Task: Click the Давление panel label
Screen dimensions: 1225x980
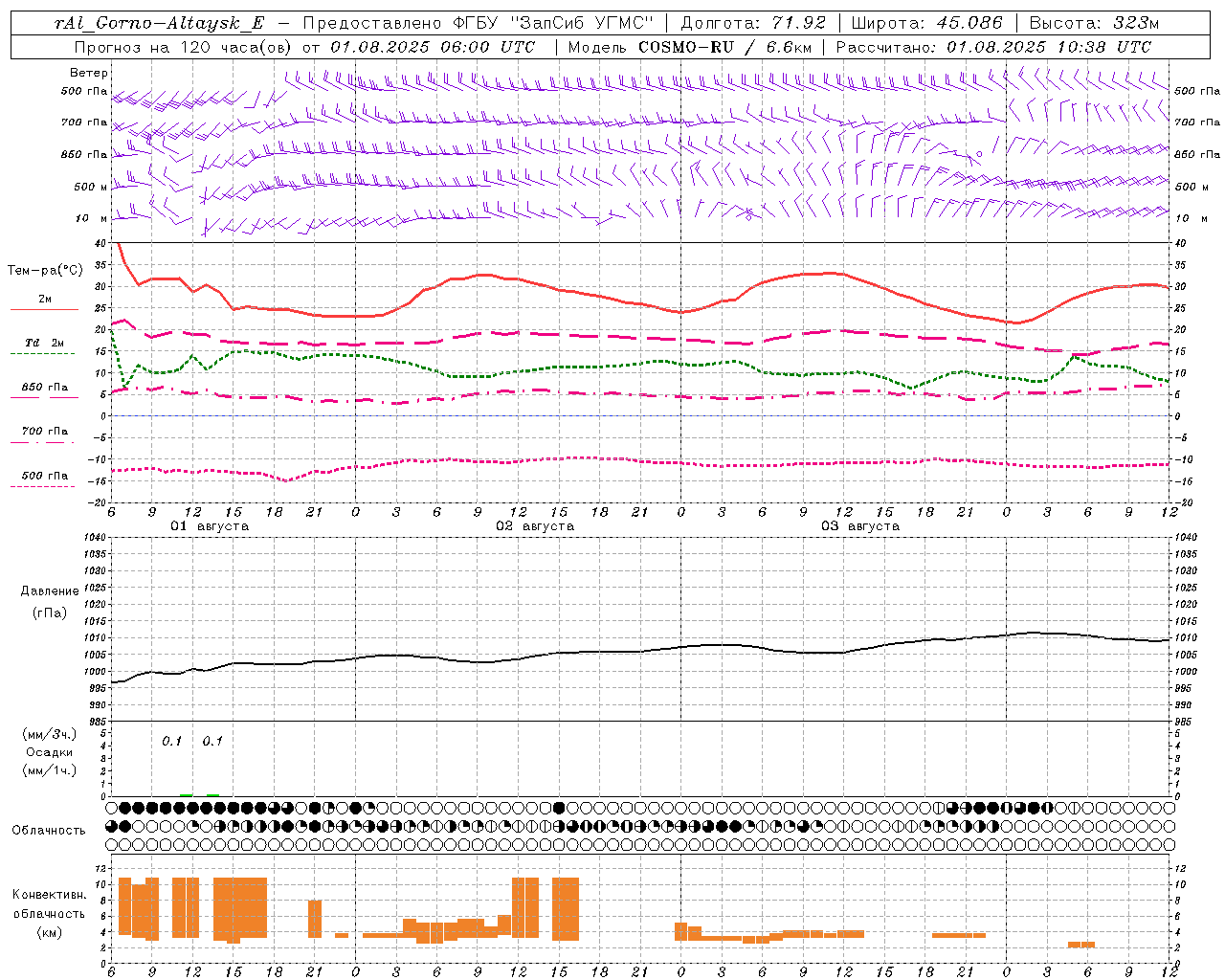Action: pyautogui.click(x=50, y=590)
